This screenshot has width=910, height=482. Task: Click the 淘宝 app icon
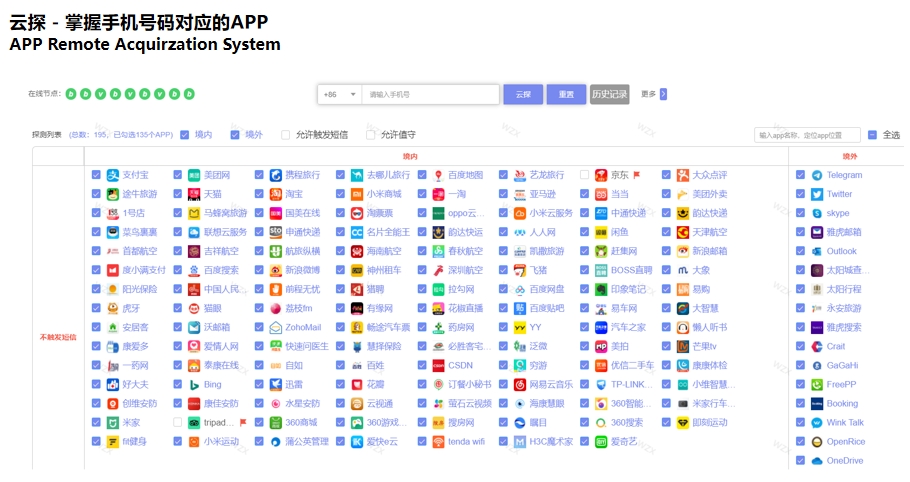tap(276, 194)
